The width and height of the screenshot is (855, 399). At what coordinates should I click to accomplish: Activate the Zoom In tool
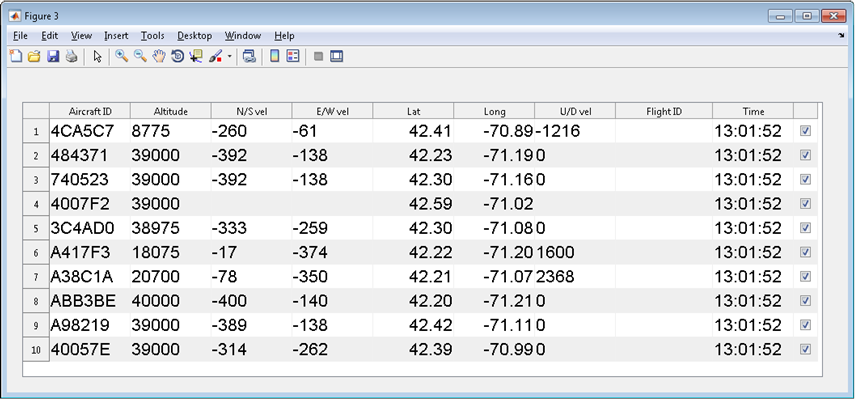pyautogui.click(x=122, y=56)
